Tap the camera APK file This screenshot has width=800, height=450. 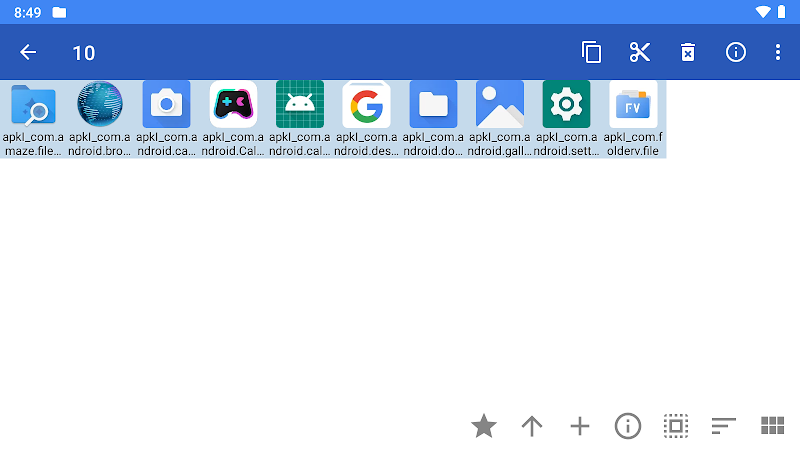tap(167, 118)
